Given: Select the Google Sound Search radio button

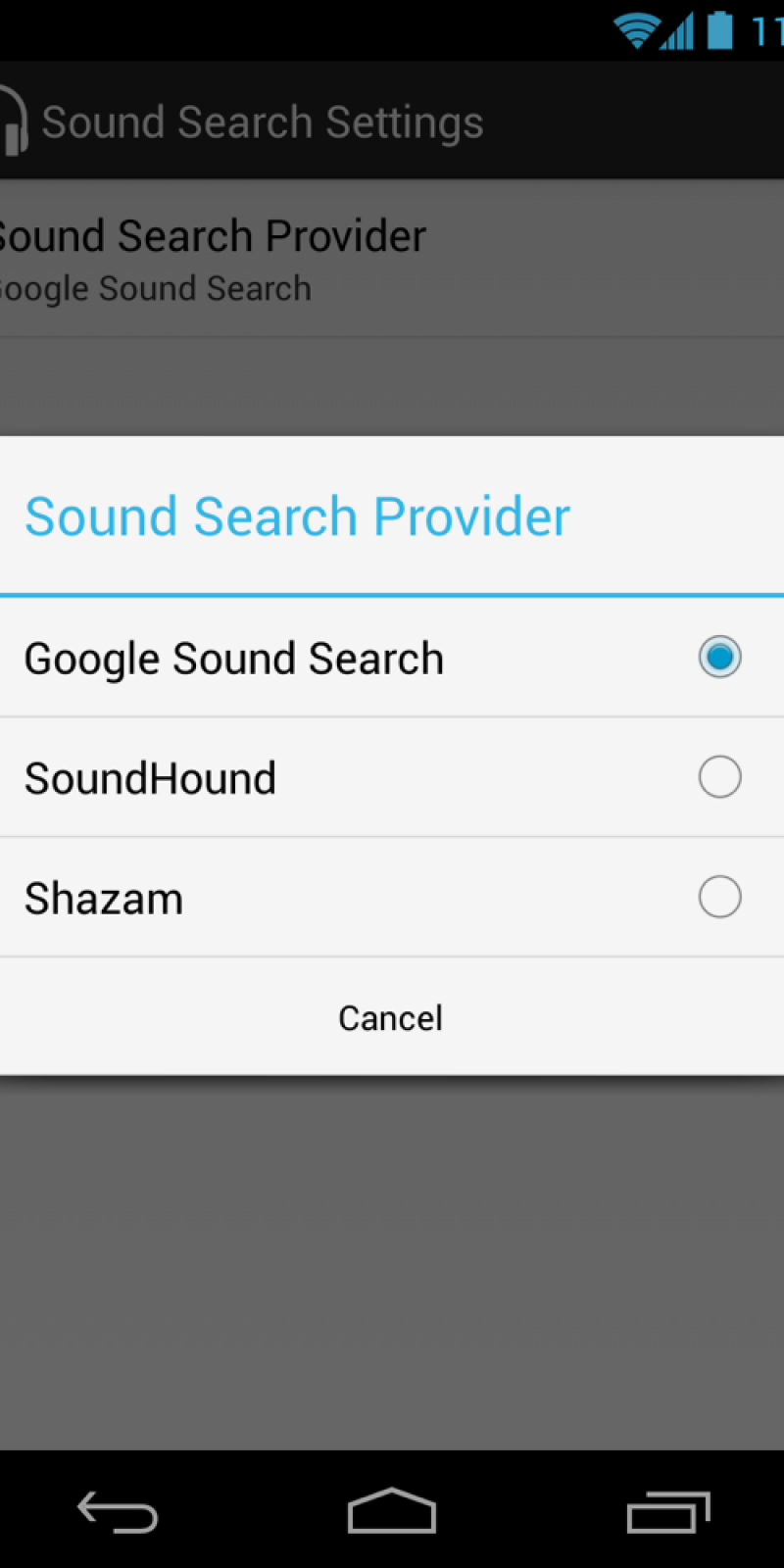Looking at the screenshot, I should 719,658.
